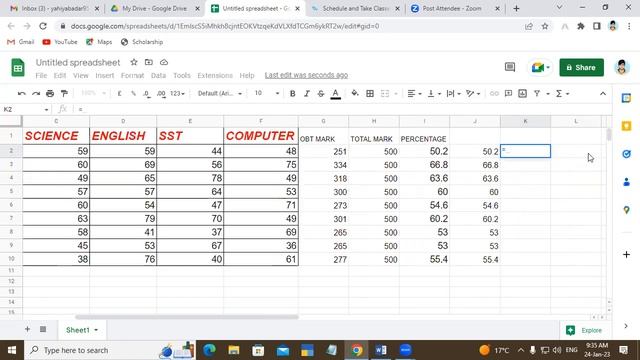Create a filter icon
Image resolution: width=640 pixels, height=360 pixels.
click(x=537, y=93)
